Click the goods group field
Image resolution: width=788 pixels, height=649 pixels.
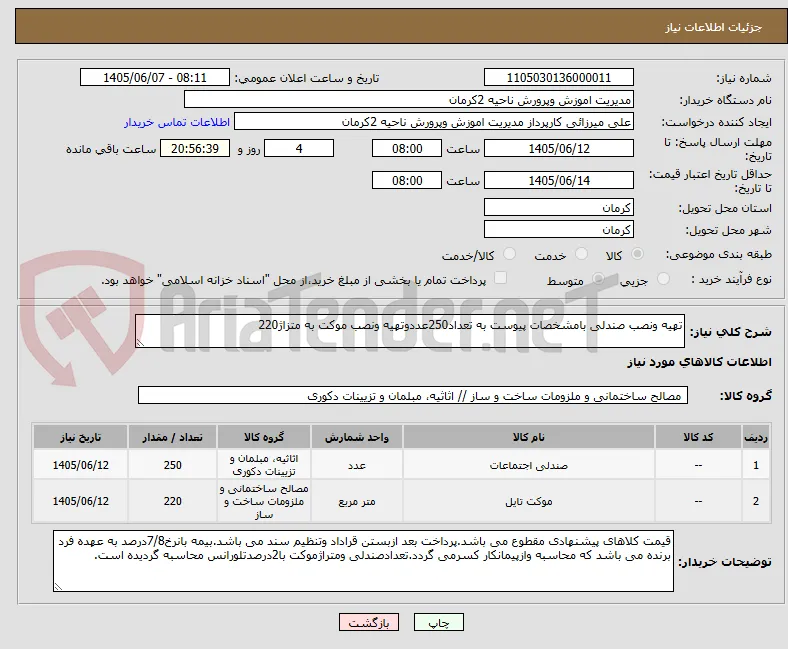[x=413, y=396]
